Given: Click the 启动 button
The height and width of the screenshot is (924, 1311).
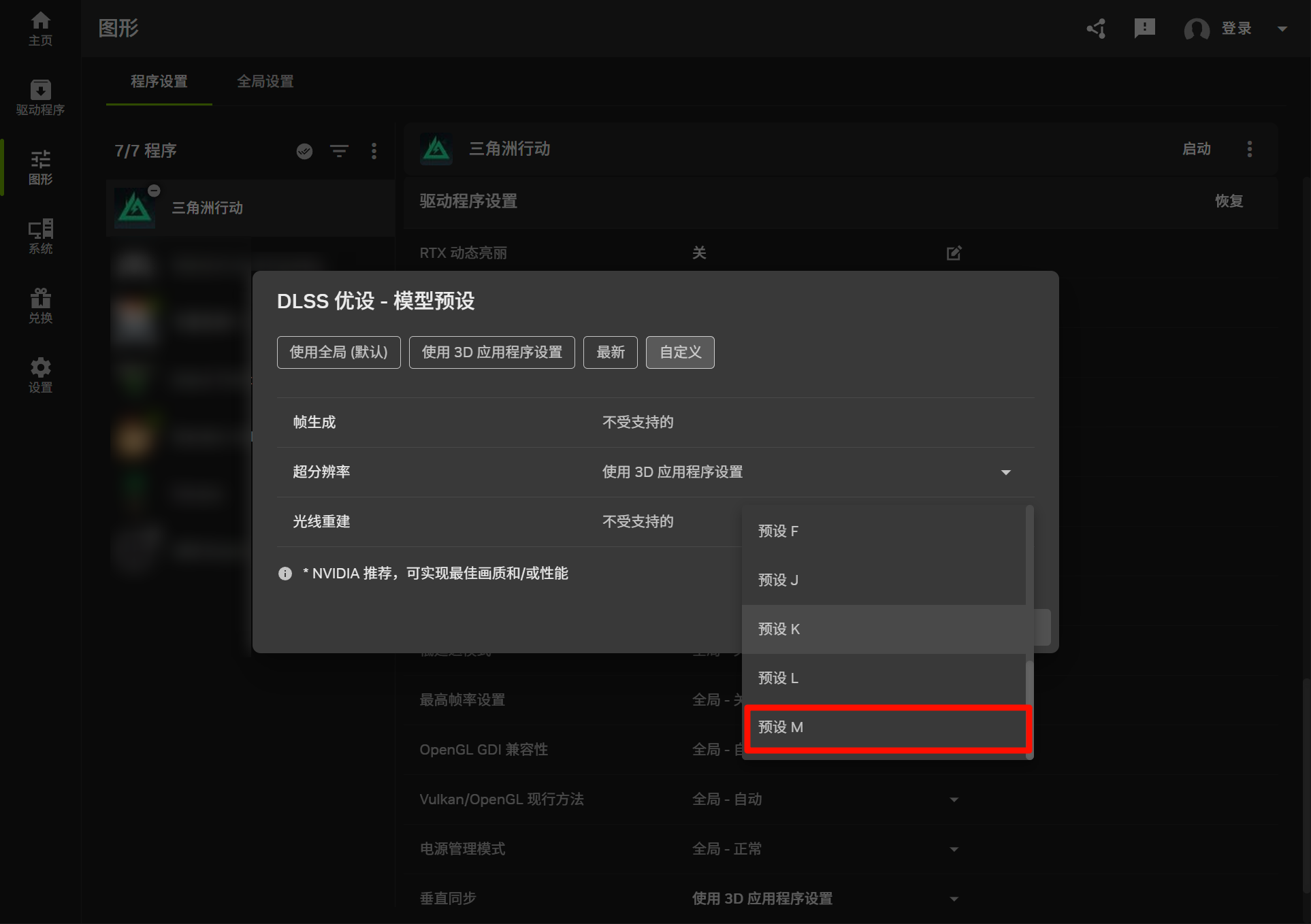Looking at the screenshot, I should (x=1196, y=149).
